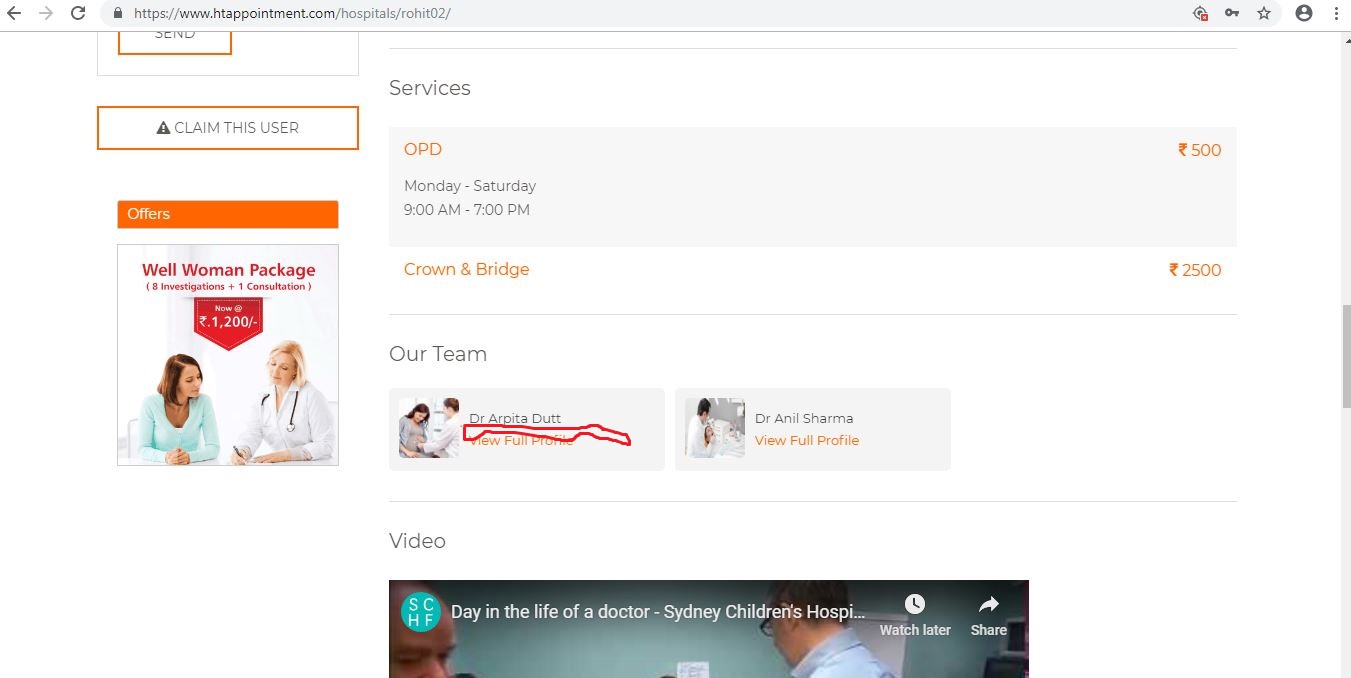This screenshot has width=1351, height=678.
Task: Bookmark this page with the star icon
Action: (1264, 14)
